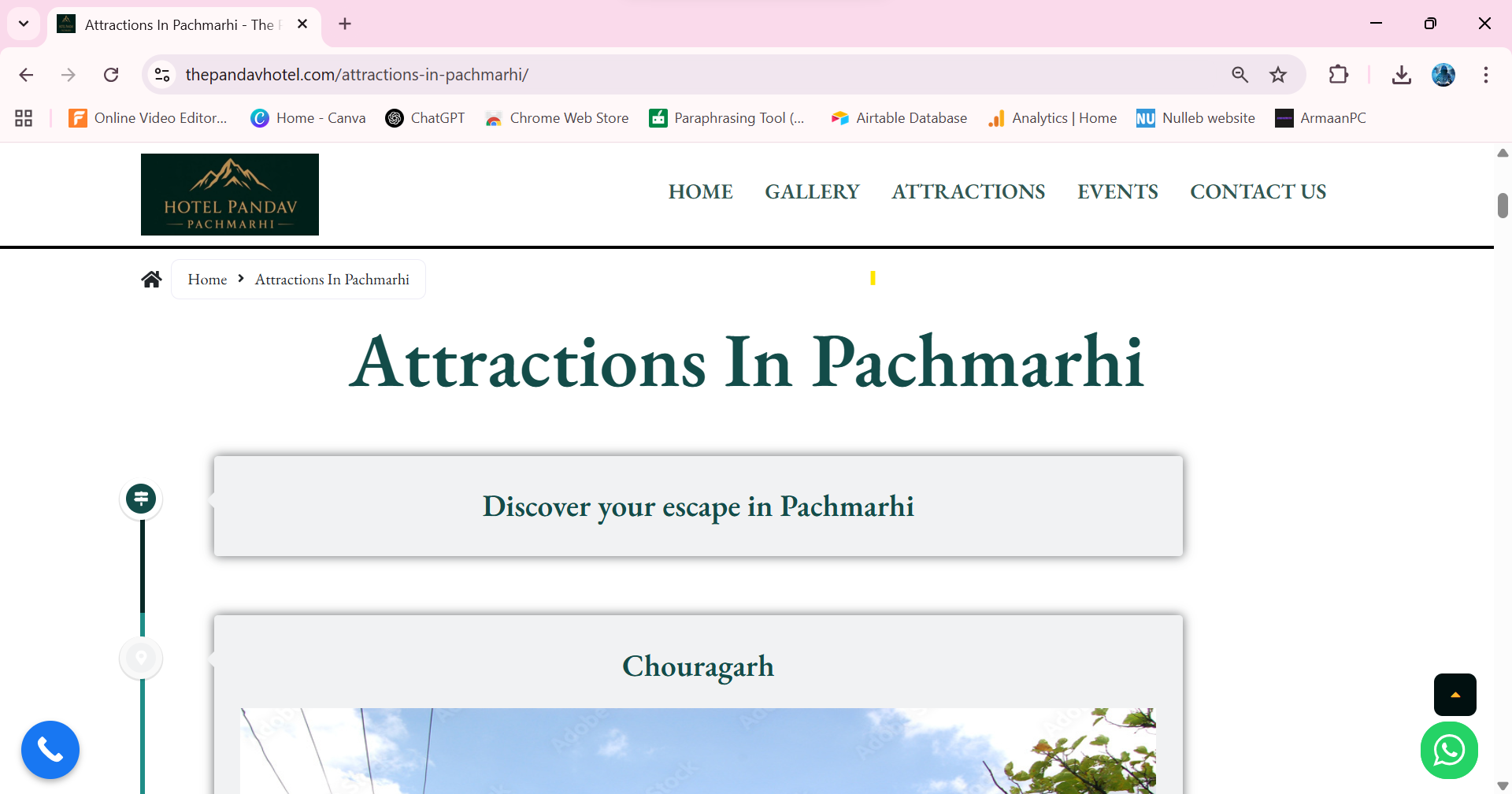The image size is (1512, 794).
Task: Open Chrome three-dot menu
Action: (x=1485, y=75)
